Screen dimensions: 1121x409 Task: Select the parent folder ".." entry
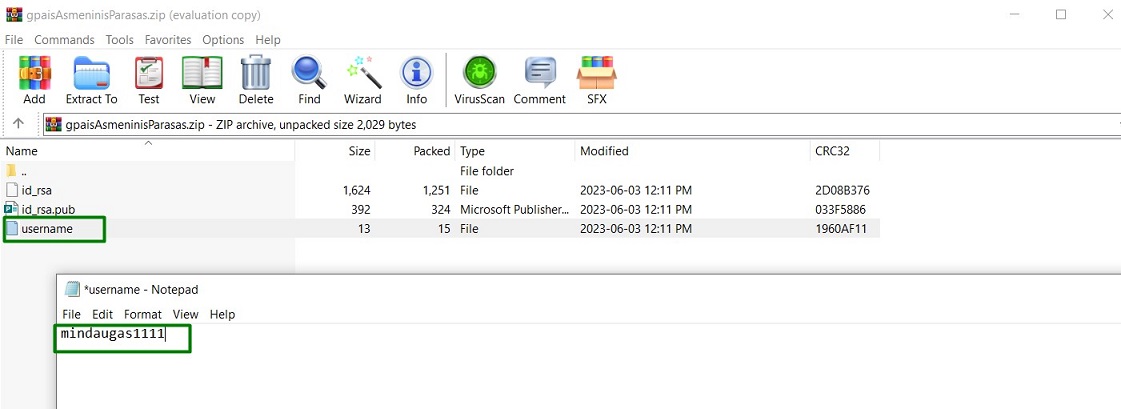[24, 171]
